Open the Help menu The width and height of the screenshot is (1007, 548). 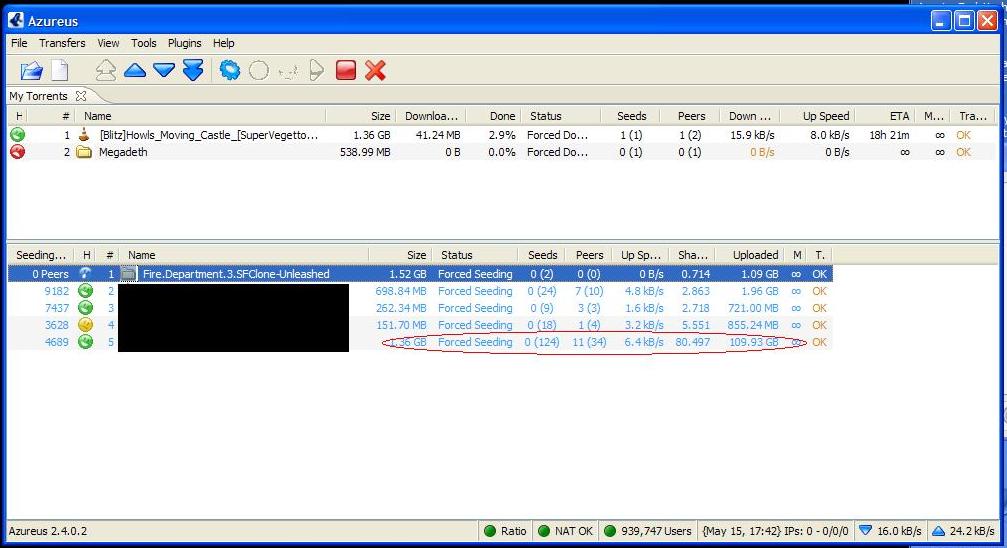coord(223,43)
